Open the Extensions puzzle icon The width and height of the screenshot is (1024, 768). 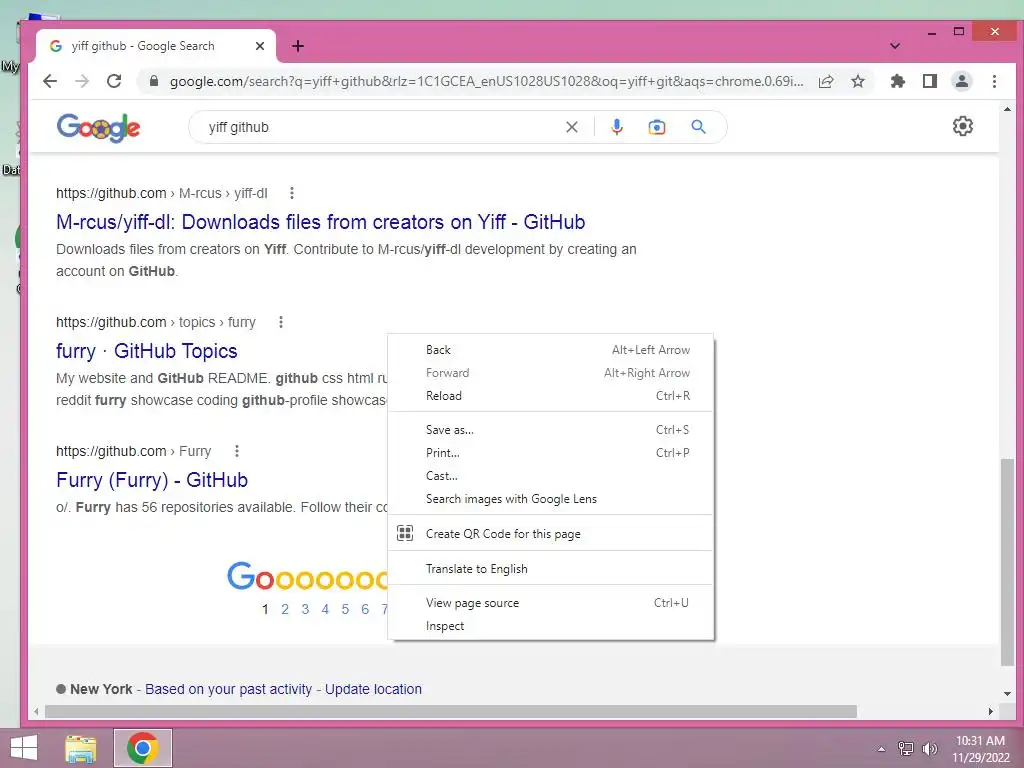tap(898, 81)
